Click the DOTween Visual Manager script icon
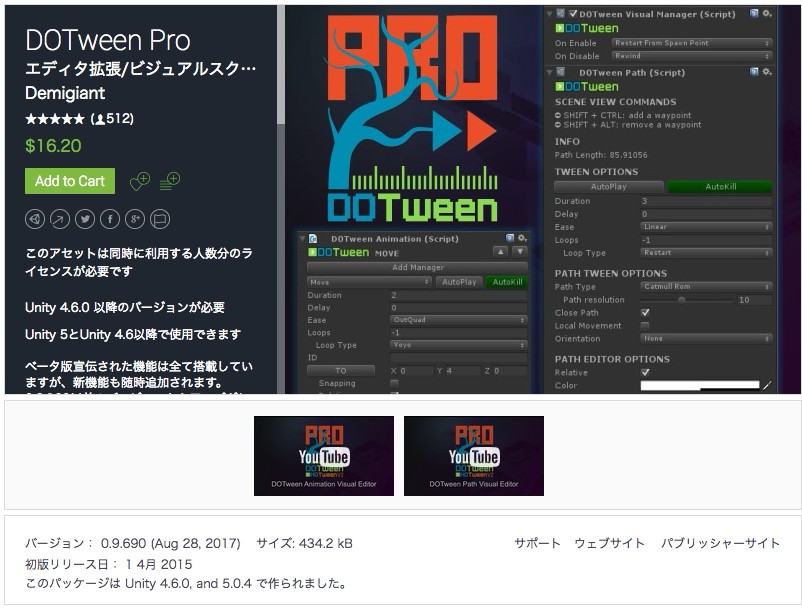This screenshot has height=611, width=802. click(x=561, y=14)
